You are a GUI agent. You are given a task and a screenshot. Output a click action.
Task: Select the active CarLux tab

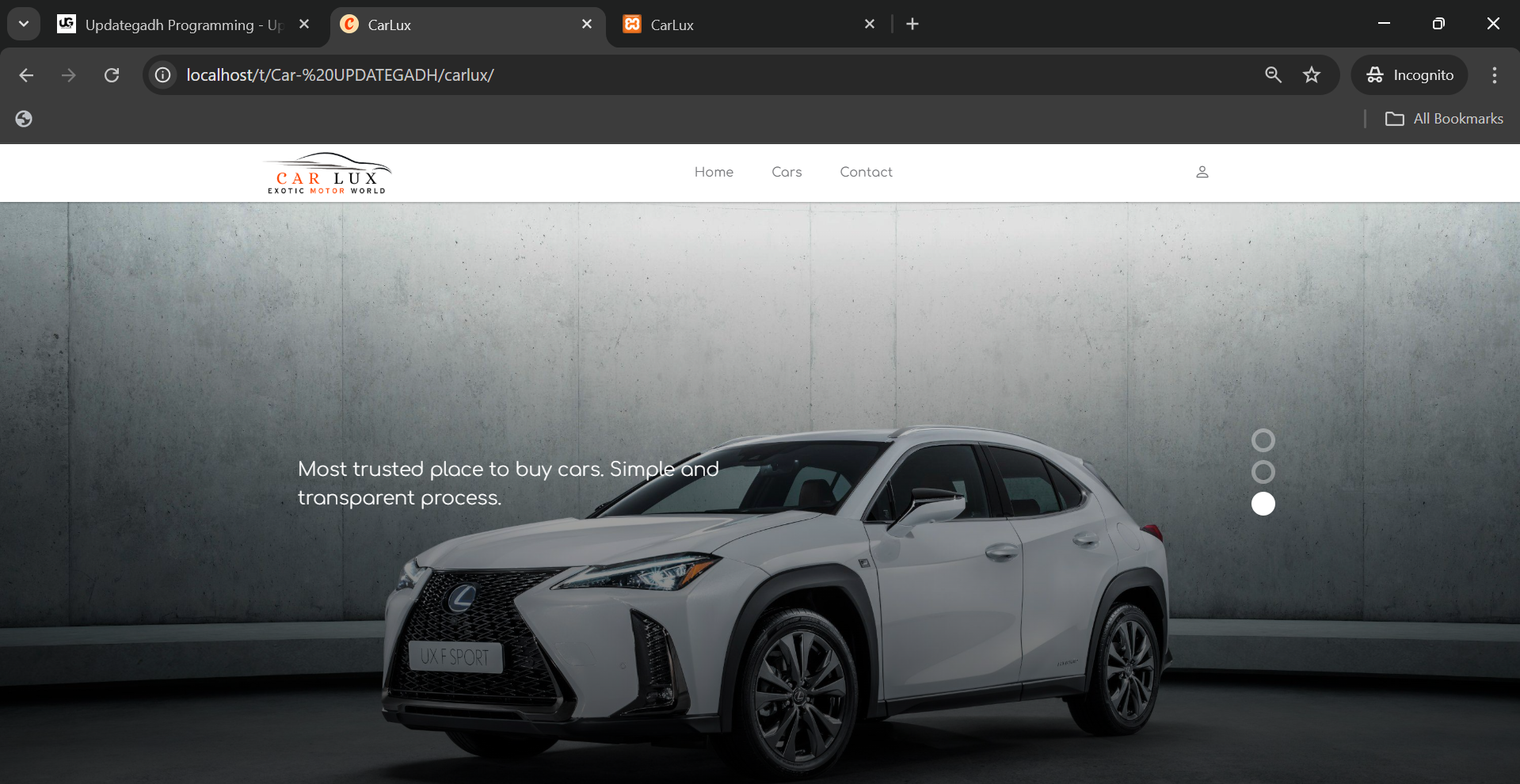coord(467,25)
